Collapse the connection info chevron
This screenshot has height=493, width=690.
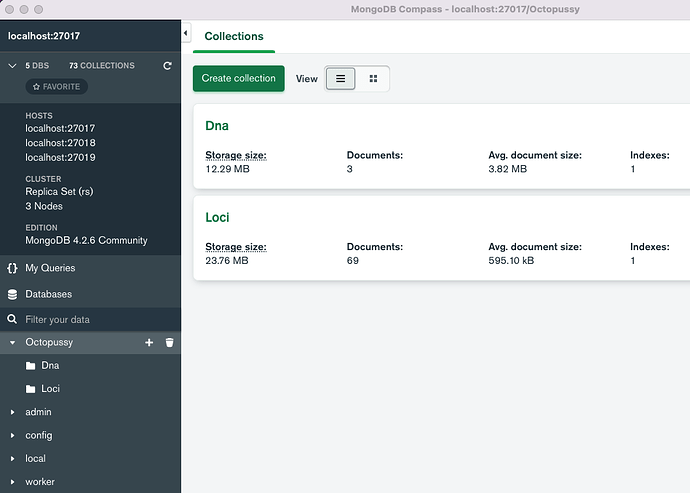tap(12, 66)
